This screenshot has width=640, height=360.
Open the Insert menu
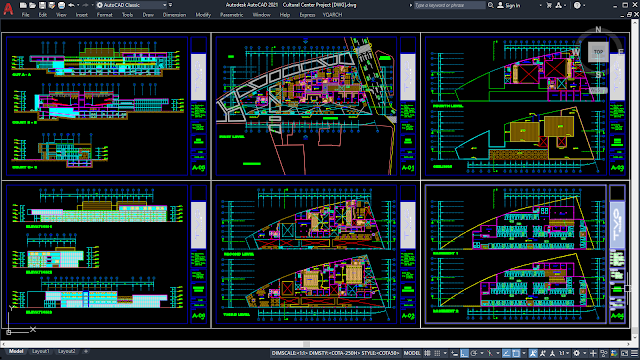(82, 15)
